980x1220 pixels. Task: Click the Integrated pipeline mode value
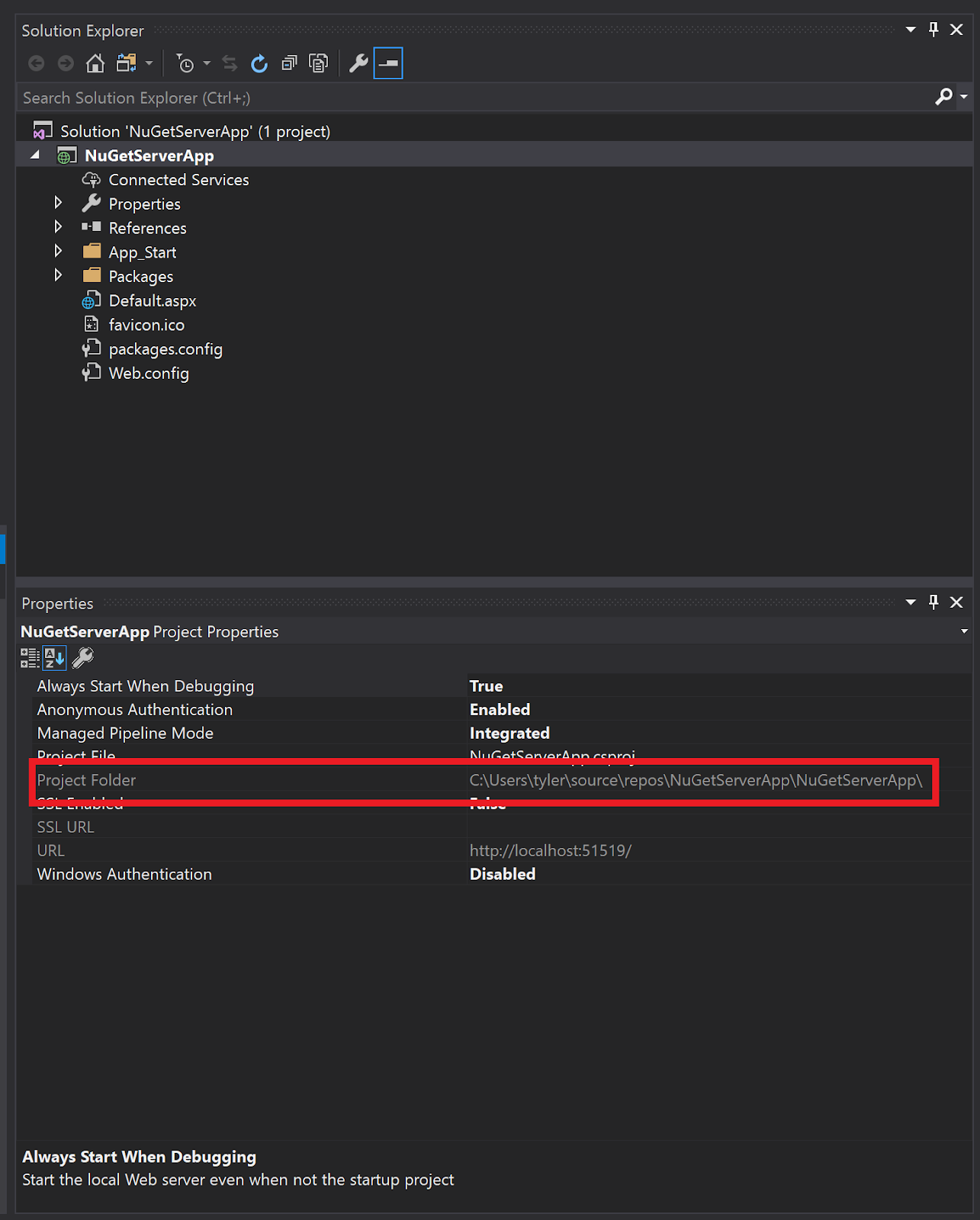click(509, 734)
